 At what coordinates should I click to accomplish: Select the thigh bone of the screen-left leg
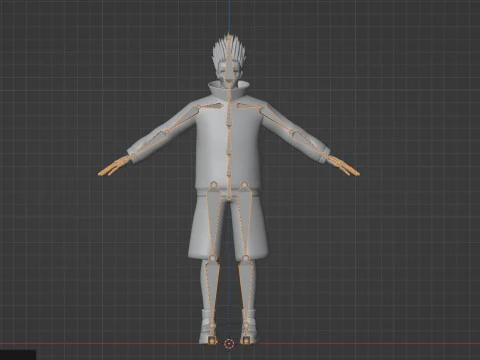(x=214, y=222)
